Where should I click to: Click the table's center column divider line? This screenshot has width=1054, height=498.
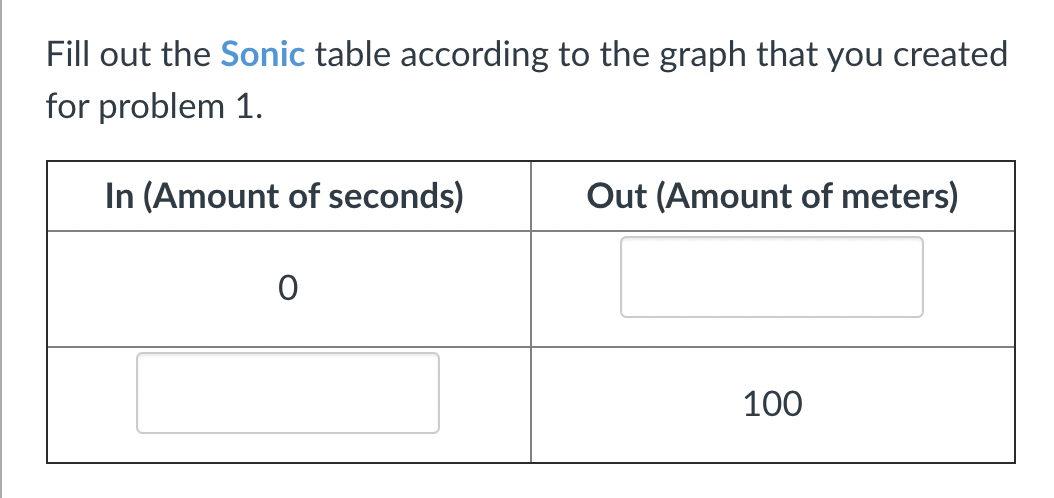[531, 312]
